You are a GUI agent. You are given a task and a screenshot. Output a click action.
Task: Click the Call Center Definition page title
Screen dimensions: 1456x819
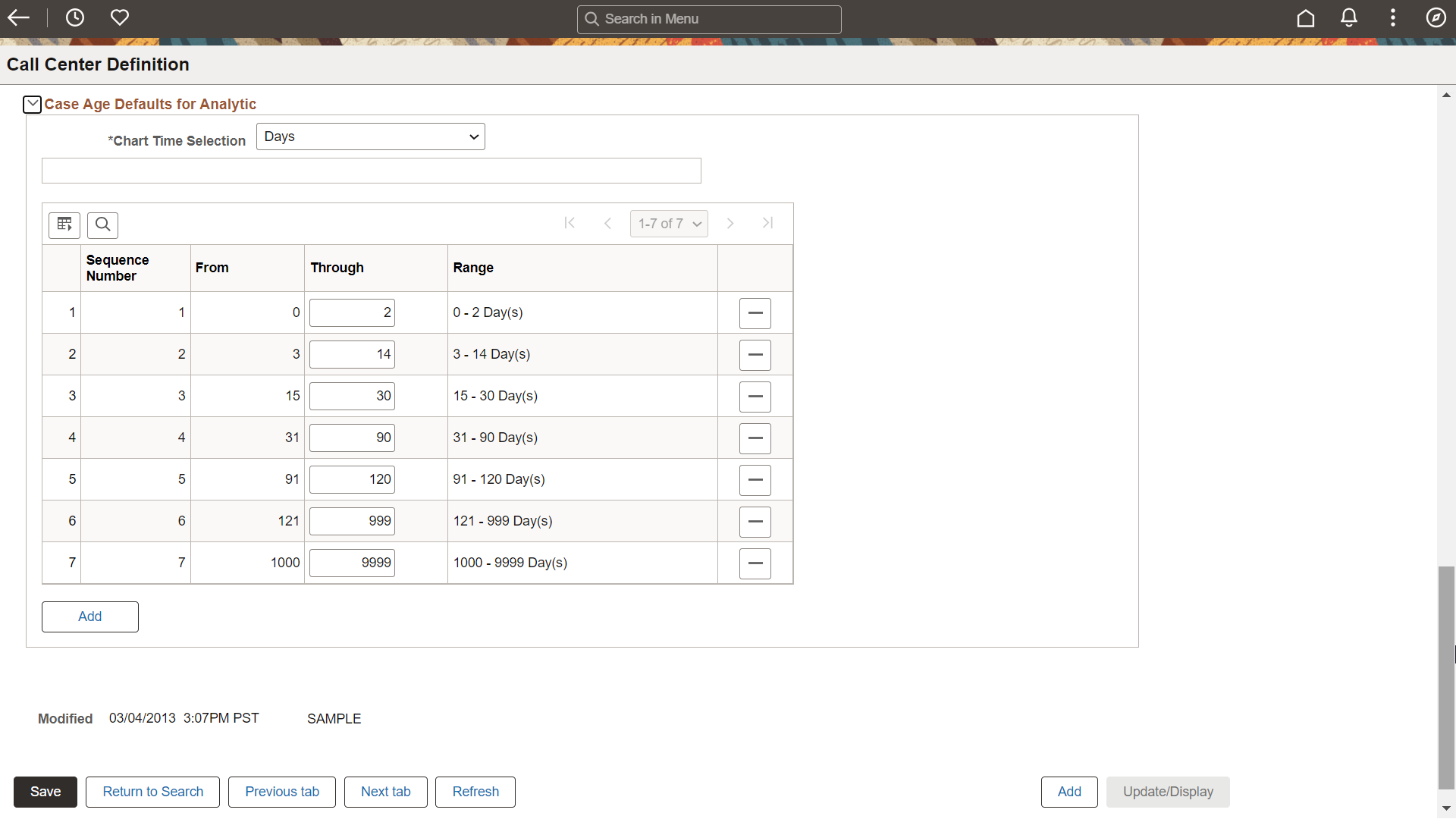coord(98,64)
